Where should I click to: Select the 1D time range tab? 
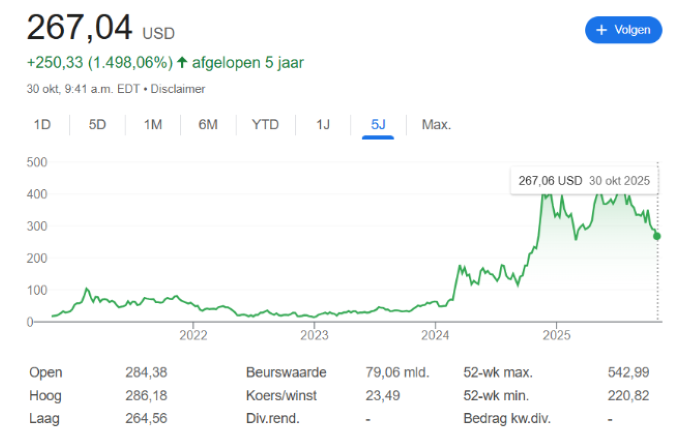(x=42, y=125)
